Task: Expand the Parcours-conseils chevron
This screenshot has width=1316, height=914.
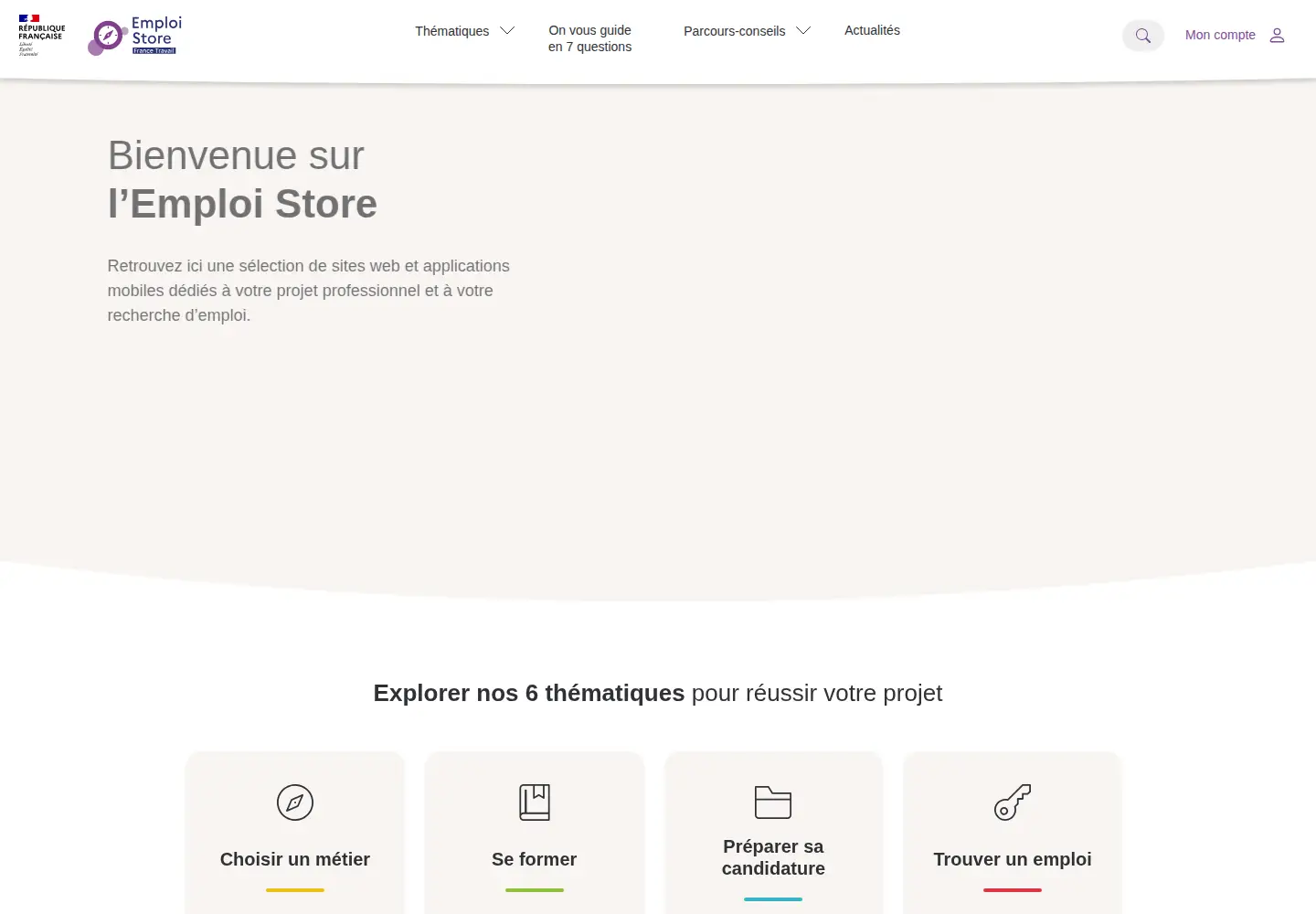Action: click(803, 31)
